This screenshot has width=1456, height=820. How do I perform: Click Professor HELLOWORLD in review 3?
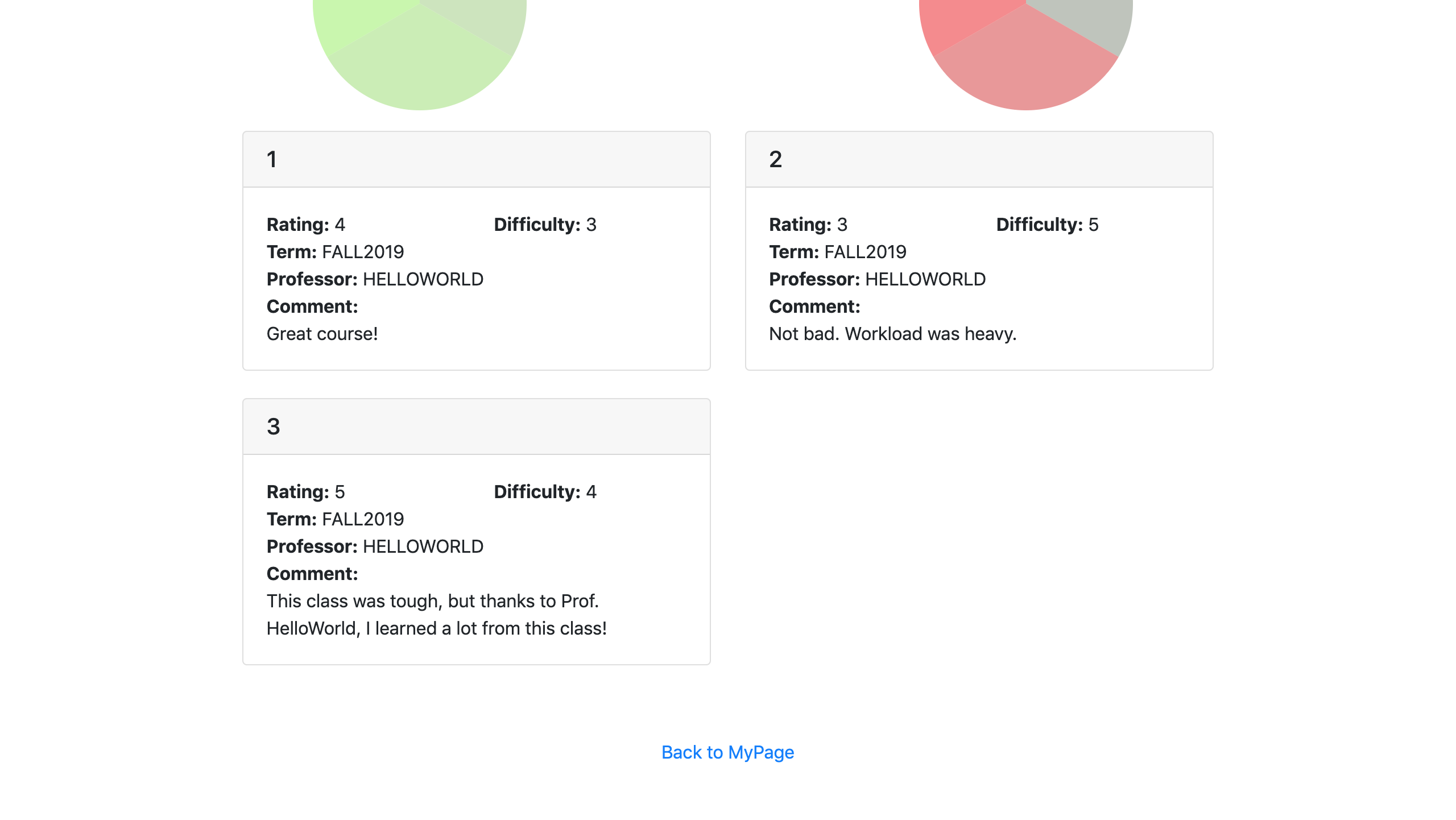423,546
